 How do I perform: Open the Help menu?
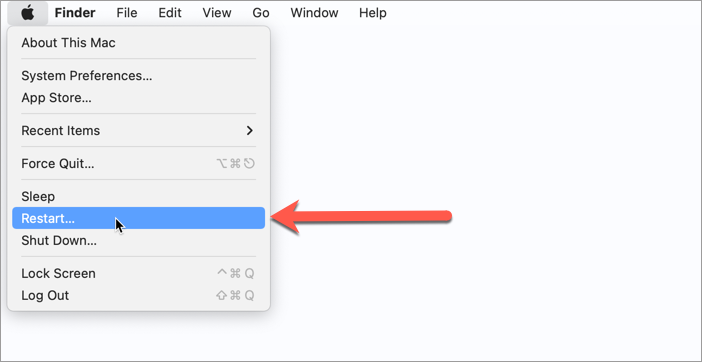tap(372, 13)
